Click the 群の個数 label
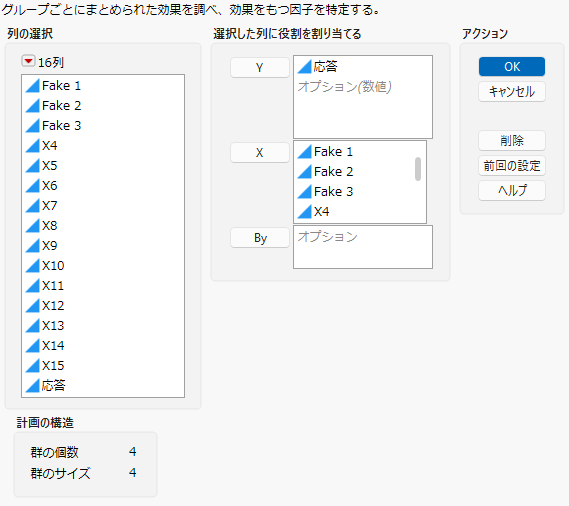 [x=54, y=452]
